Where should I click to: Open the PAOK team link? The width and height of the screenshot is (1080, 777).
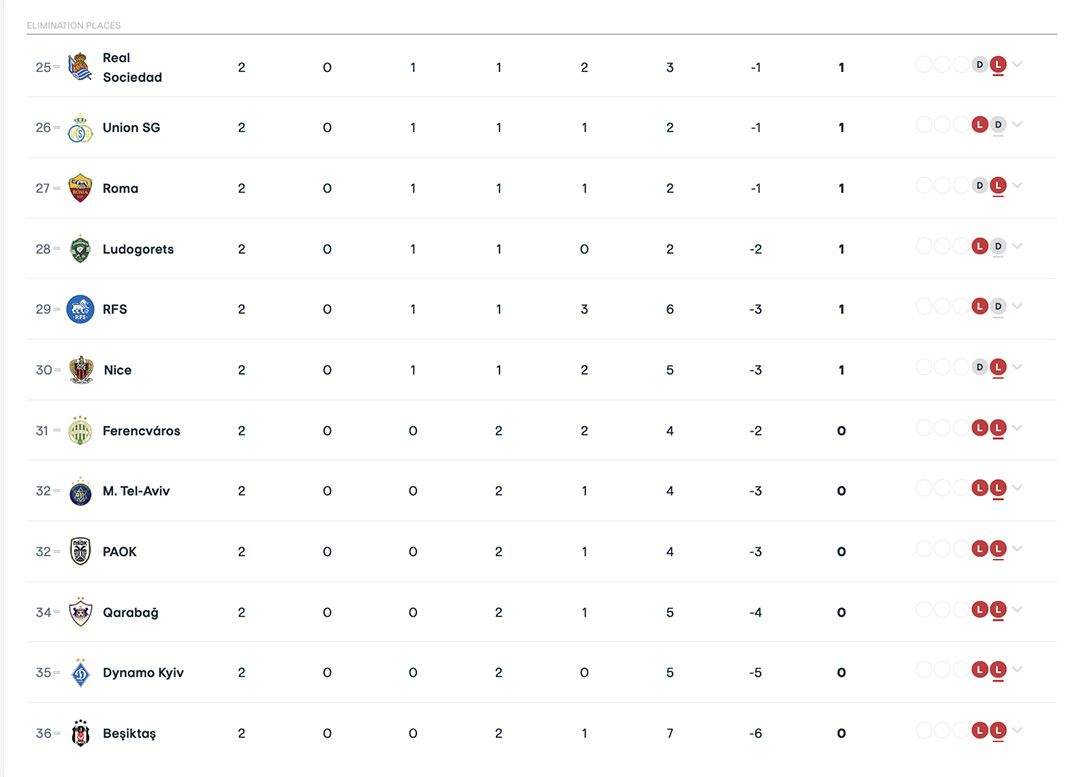pos(120,552)
